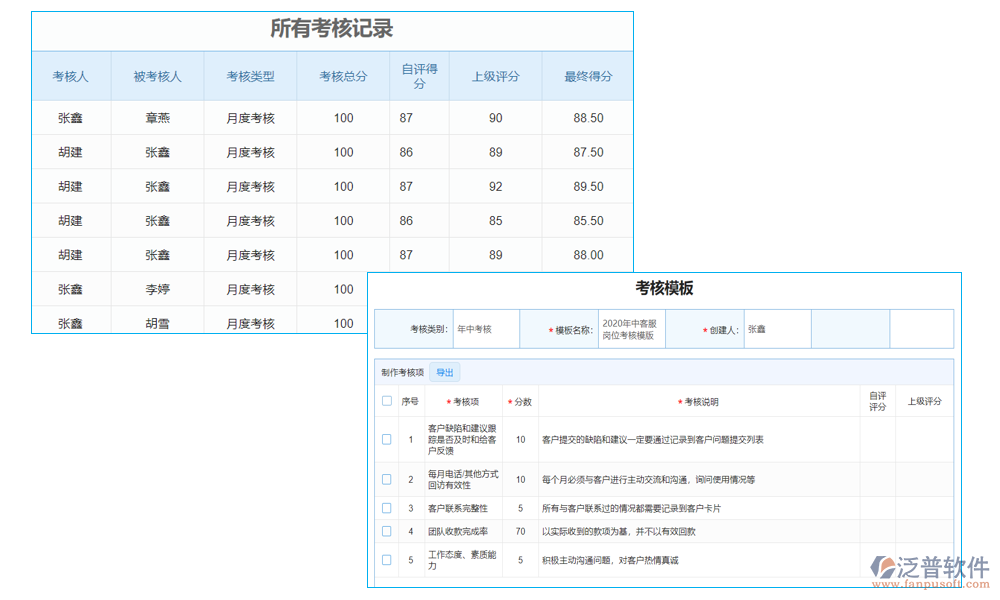The width and height of the screenshot is (1000, 600).
Task: Check the checkbox for item 5 工作态度、素质能力
Action: tap(387, 560)
